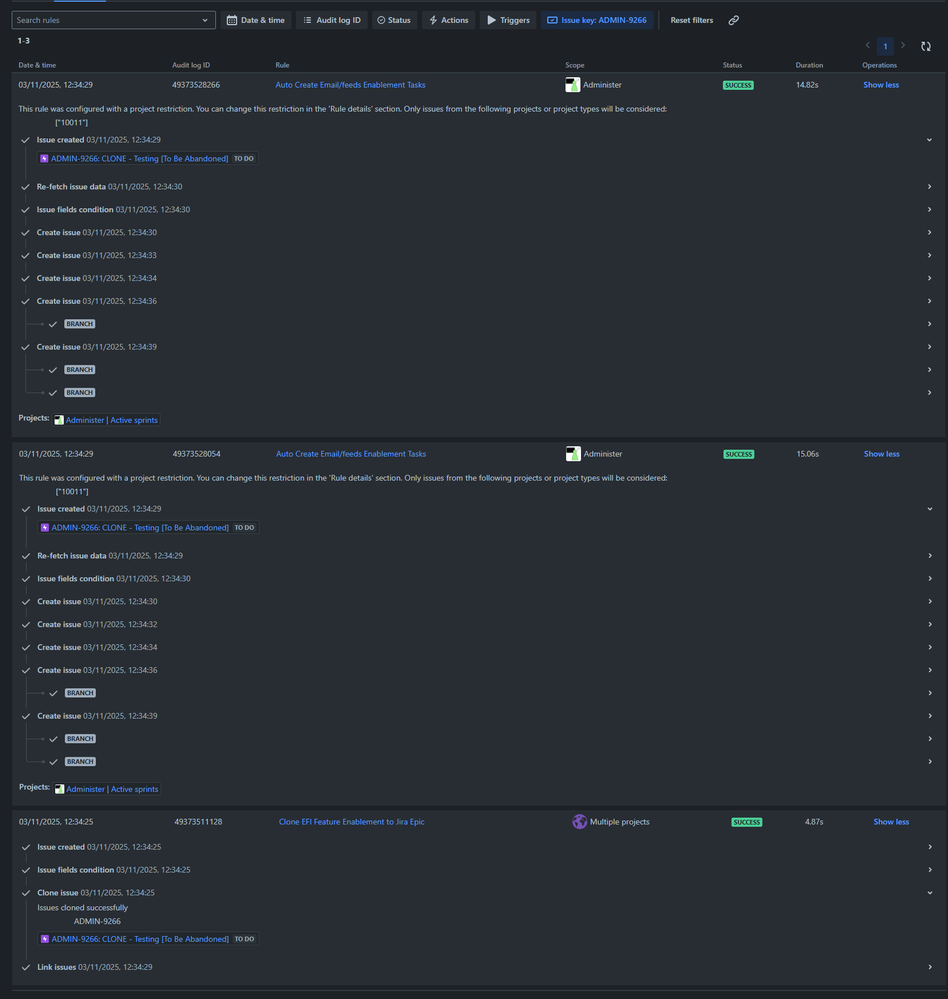The height and width of the screenshot is (999, 948).
Task: Click the copy link icon beside Reset filters
Action: tap(734, 19)
